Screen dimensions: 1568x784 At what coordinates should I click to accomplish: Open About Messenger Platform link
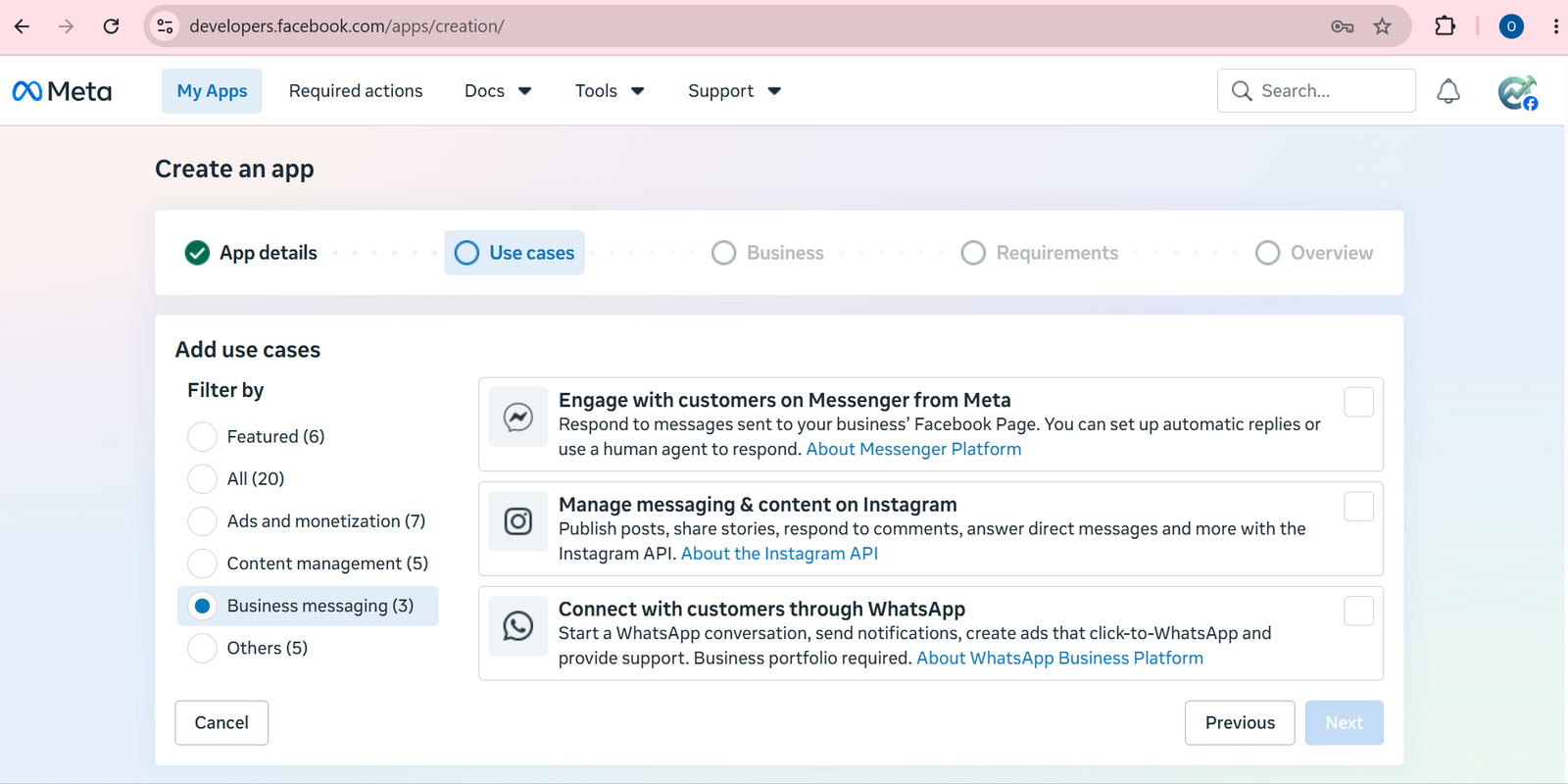coord(913,449)
